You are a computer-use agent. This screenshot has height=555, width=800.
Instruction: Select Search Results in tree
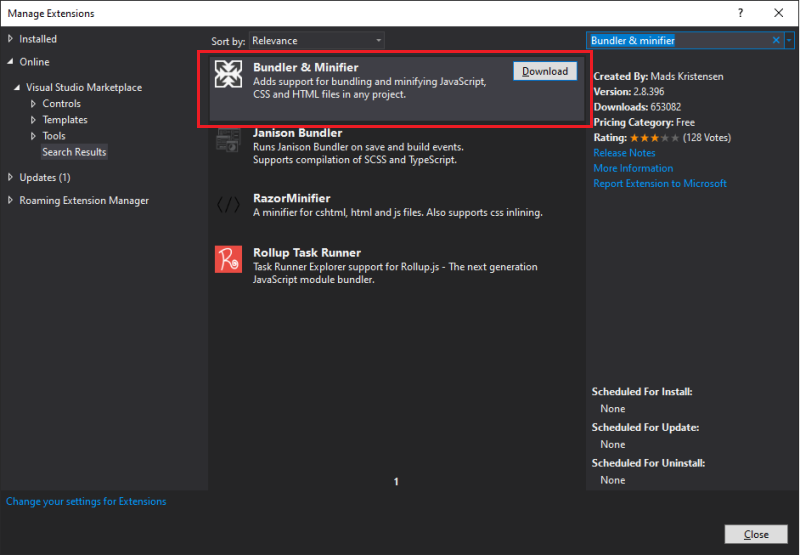coord(74,152)
